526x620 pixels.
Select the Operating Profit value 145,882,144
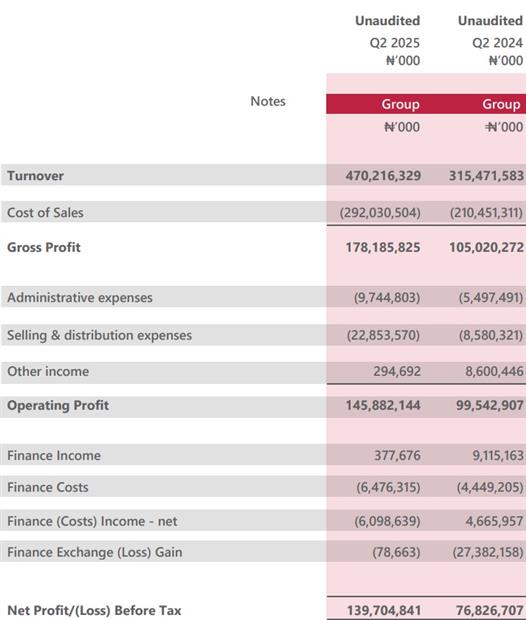(x=383, y=406)
